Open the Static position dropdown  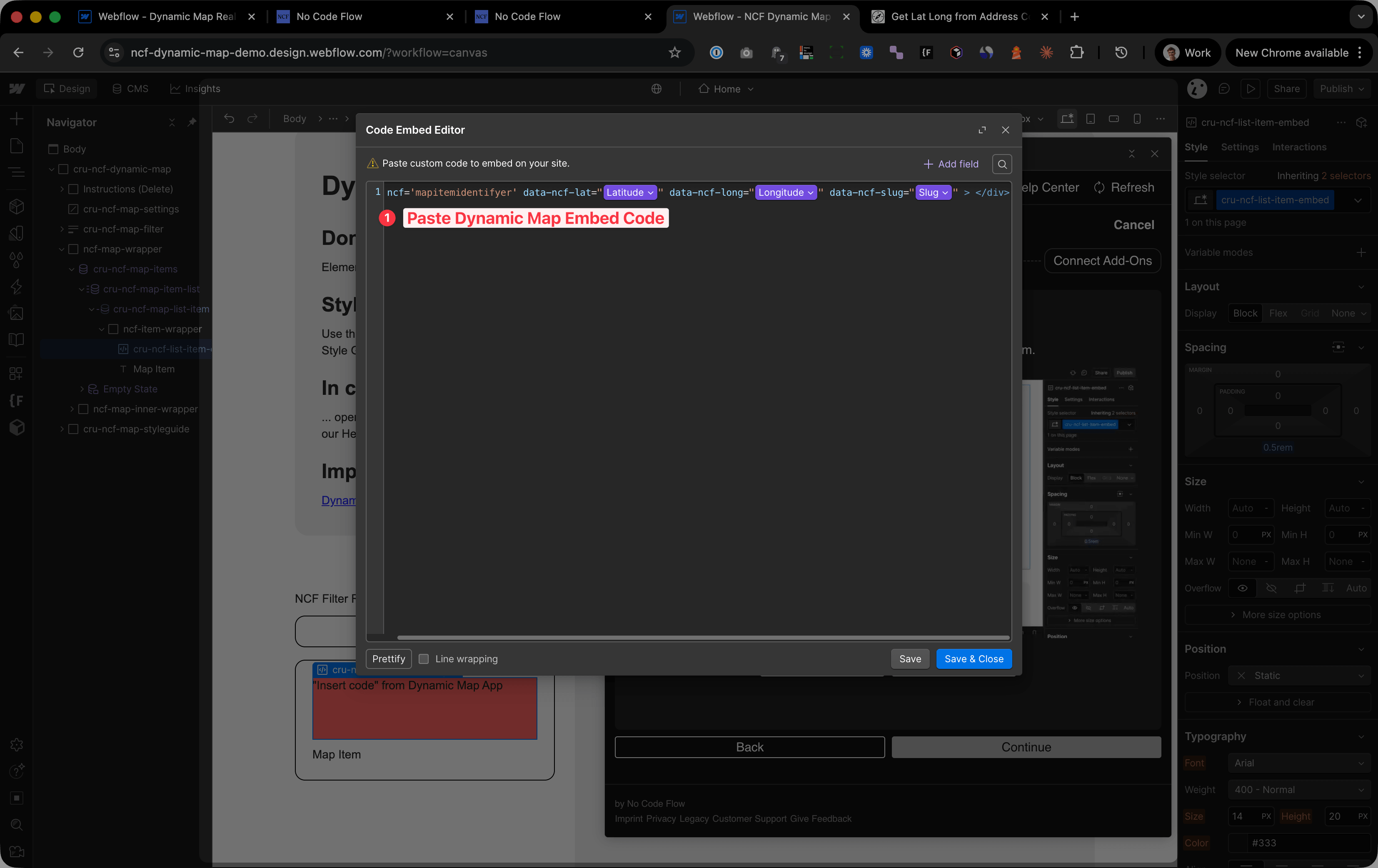click(1299, 676)
